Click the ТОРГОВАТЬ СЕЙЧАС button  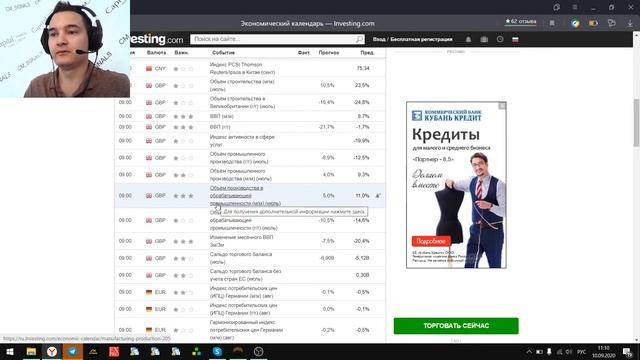pyautogui.click(x=456, y=326)
